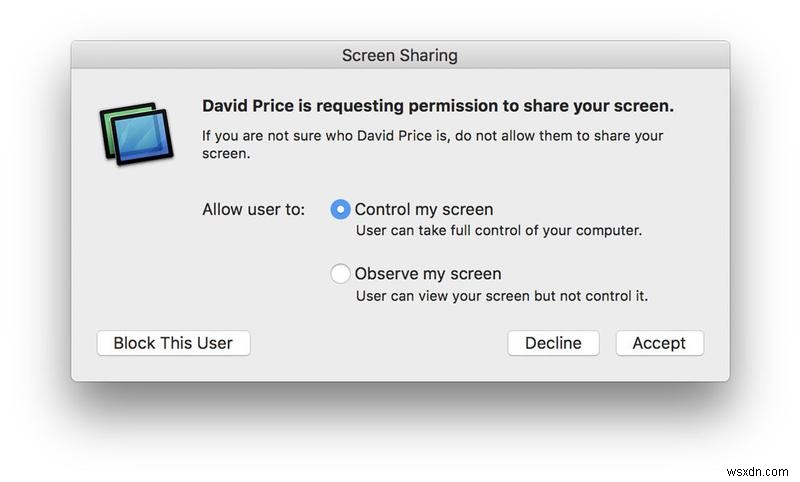Click the 'Control my screen' option label
The height and width of the screenshot is (482, 800).
(x=424, y=210)
